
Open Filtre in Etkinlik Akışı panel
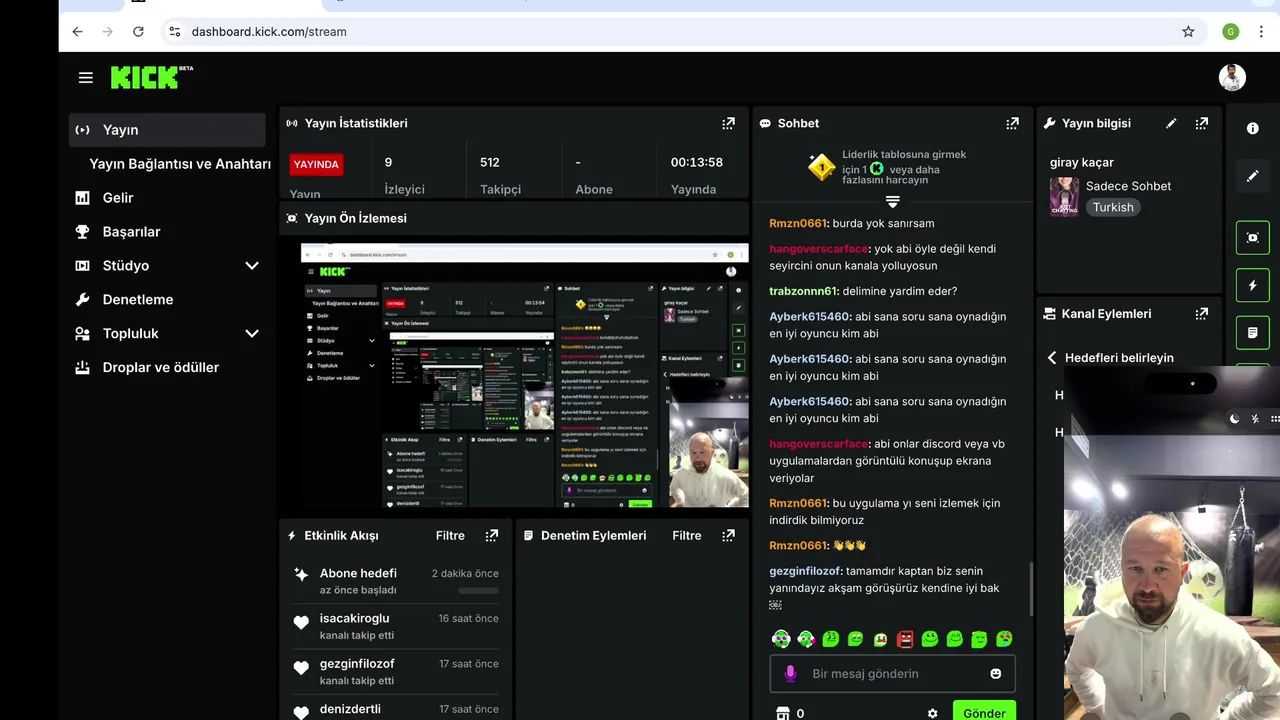coord(450,535)
